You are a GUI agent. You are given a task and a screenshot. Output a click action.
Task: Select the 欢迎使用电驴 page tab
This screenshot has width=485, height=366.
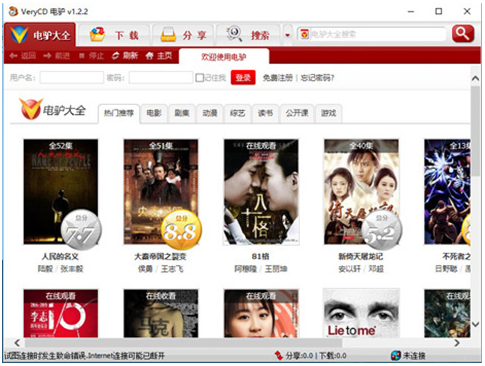coord(224,57)
